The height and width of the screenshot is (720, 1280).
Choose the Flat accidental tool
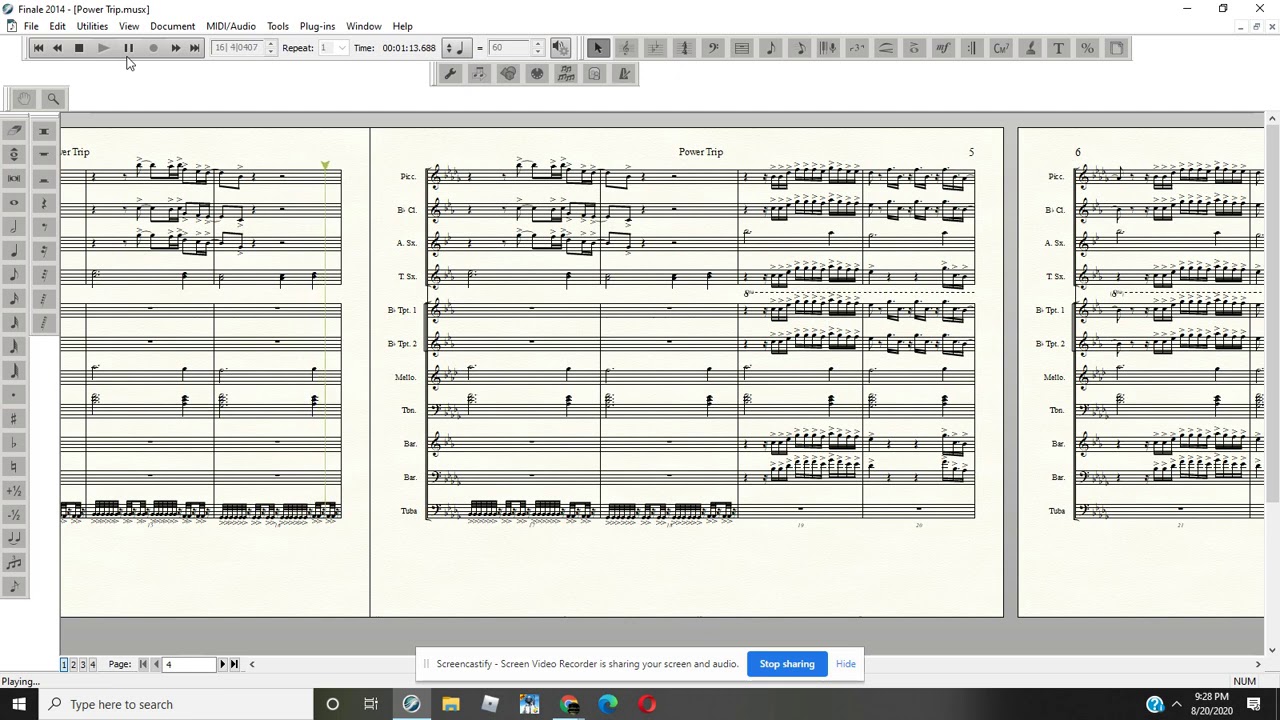click(14, 442)
